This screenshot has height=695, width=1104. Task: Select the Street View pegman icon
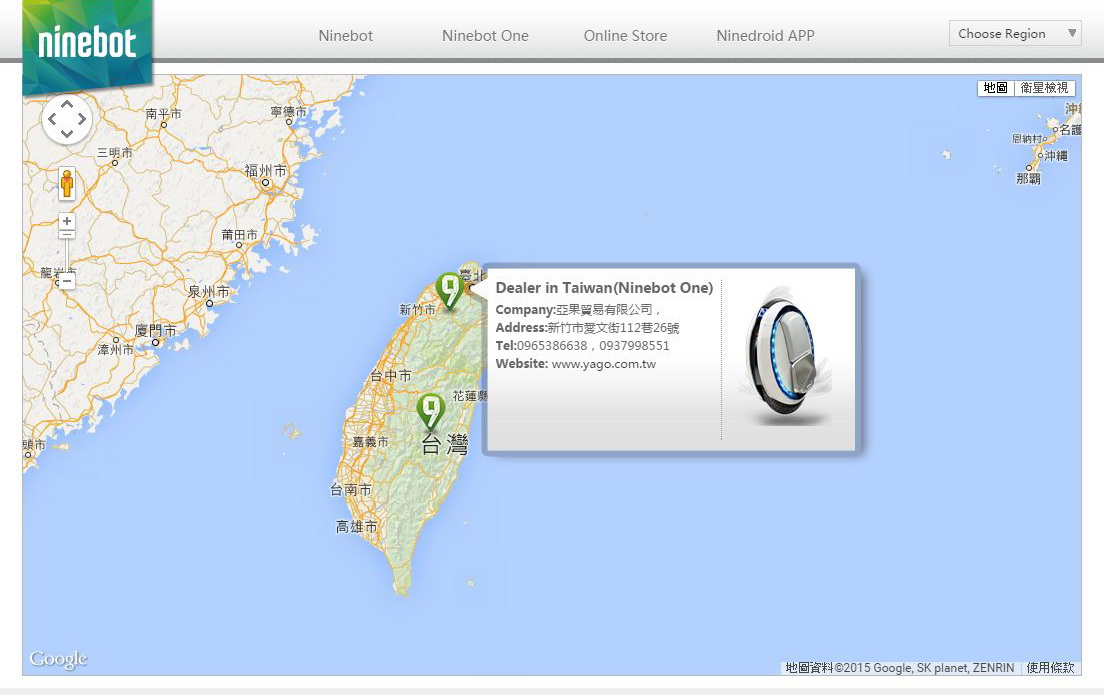pos(67,184)
